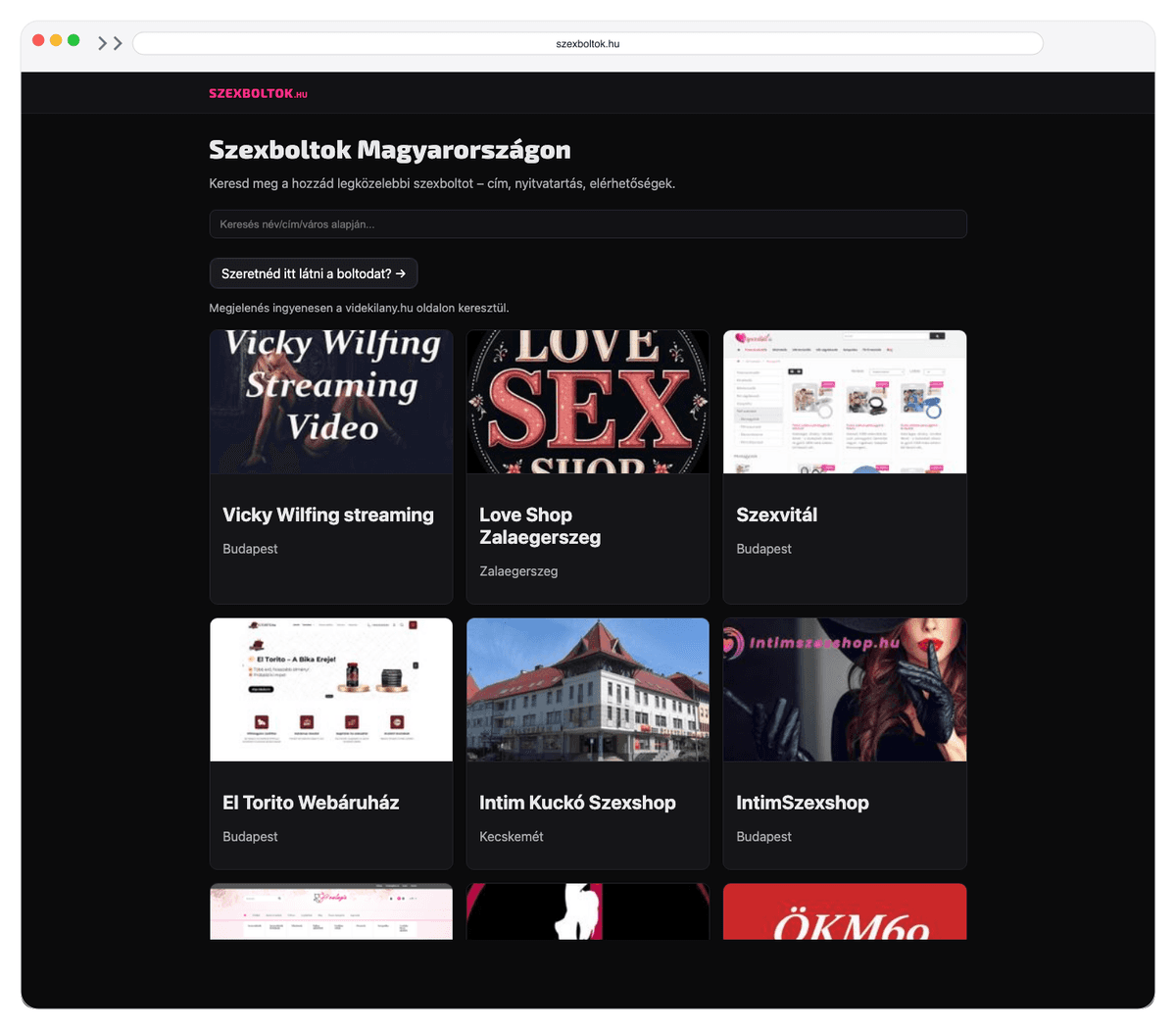Click the SZEXBOLTOK.hu site logo
1176x1030 pixels.
tap(258, 93)
